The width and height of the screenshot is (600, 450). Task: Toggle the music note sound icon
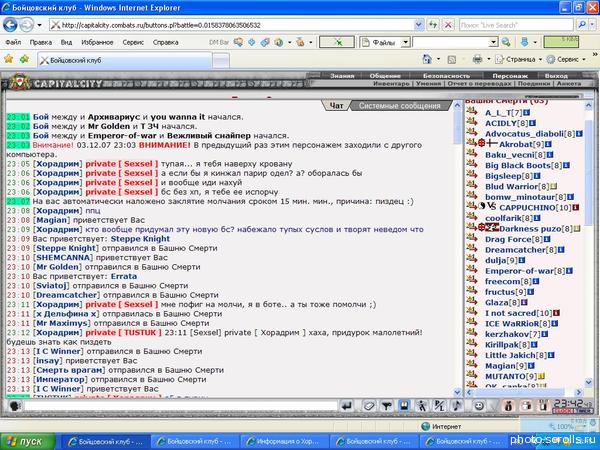click(x=457, y=406)
